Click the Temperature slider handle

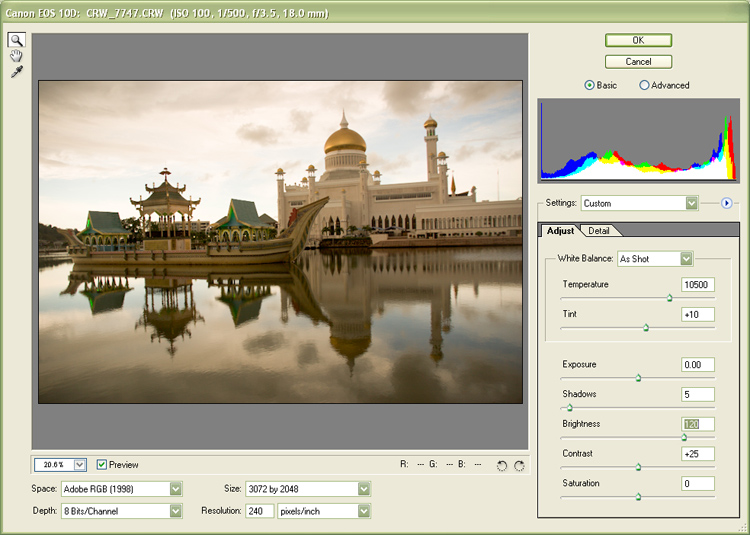[669, 298]
